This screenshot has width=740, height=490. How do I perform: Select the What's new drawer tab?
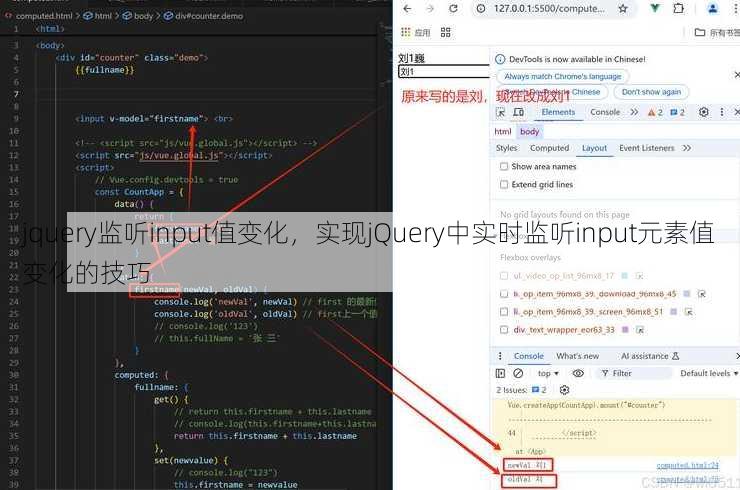pos(577,356)
